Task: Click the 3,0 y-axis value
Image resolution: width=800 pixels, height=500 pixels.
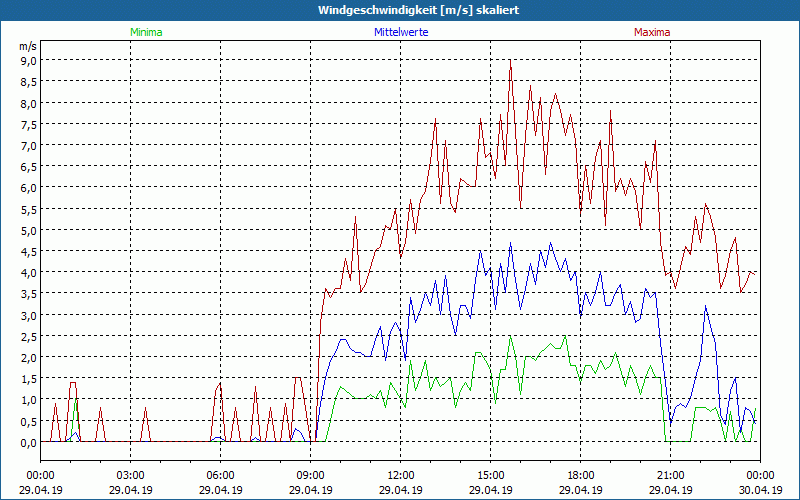Action: pyautogui.click(x=29, y=315)
